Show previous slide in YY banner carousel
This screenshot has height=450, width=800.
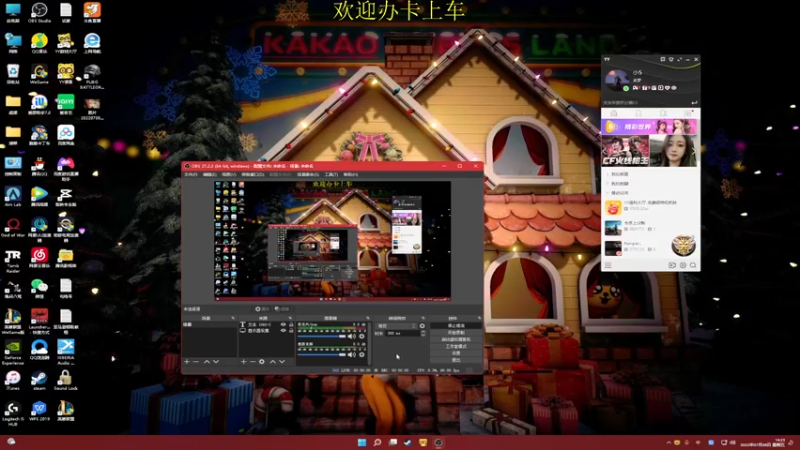[x=605, y=151]
